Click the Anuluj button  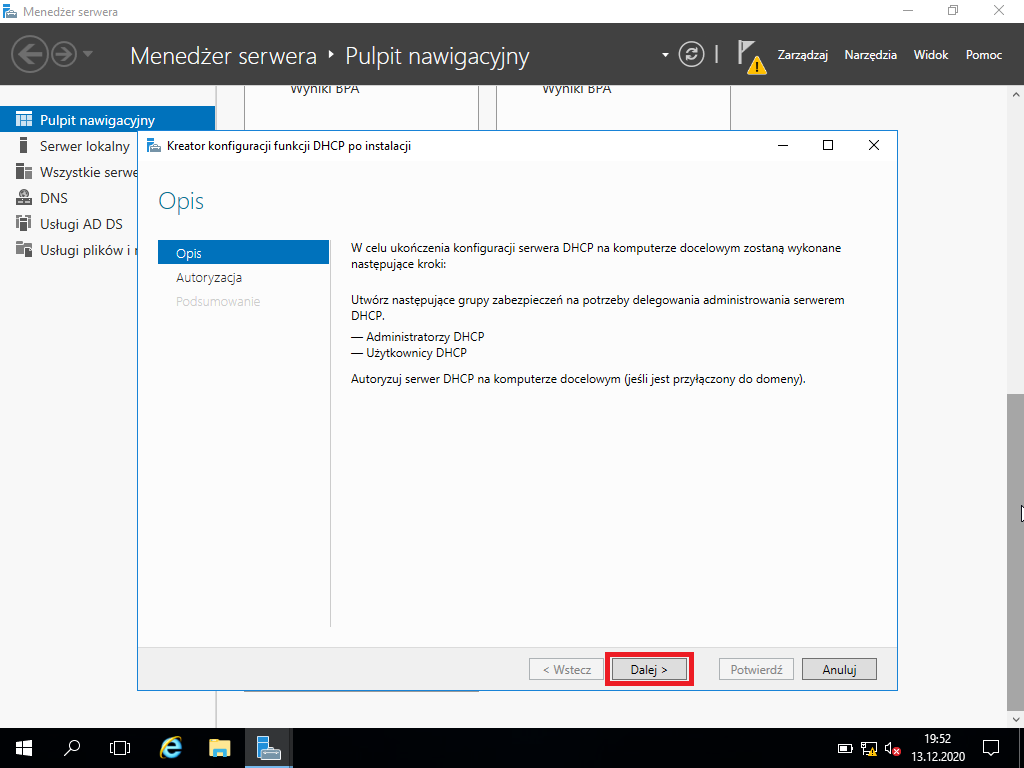839,669
